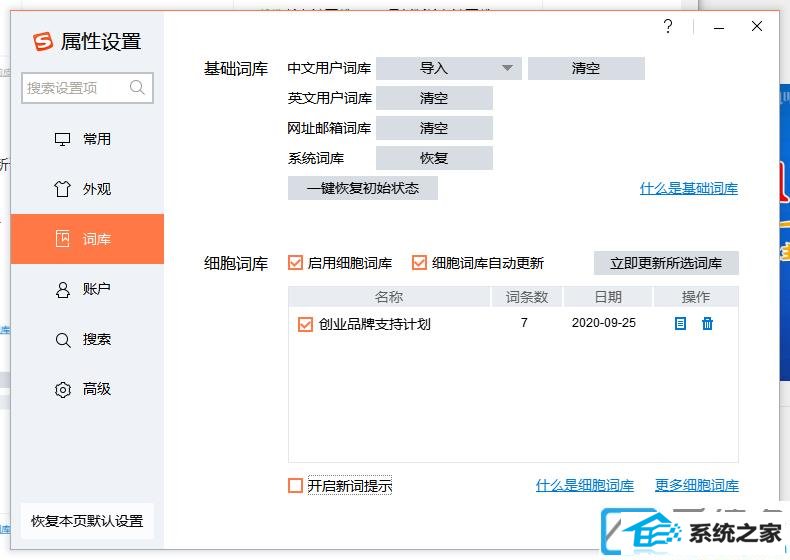Restore 系统词库 with 恢复 button
Viewport: 790px width, 560px height.
434,158
